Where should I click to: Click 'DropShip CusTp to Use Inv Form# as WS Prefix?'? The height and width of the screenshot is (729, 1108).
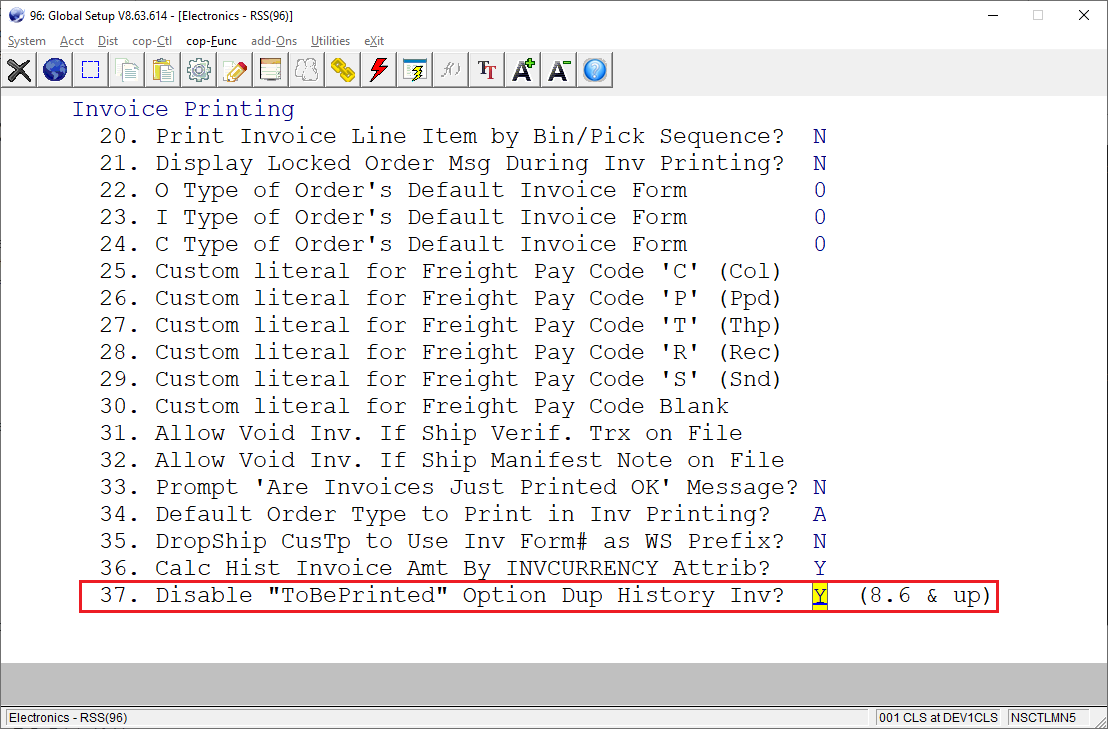coord(470,541)
